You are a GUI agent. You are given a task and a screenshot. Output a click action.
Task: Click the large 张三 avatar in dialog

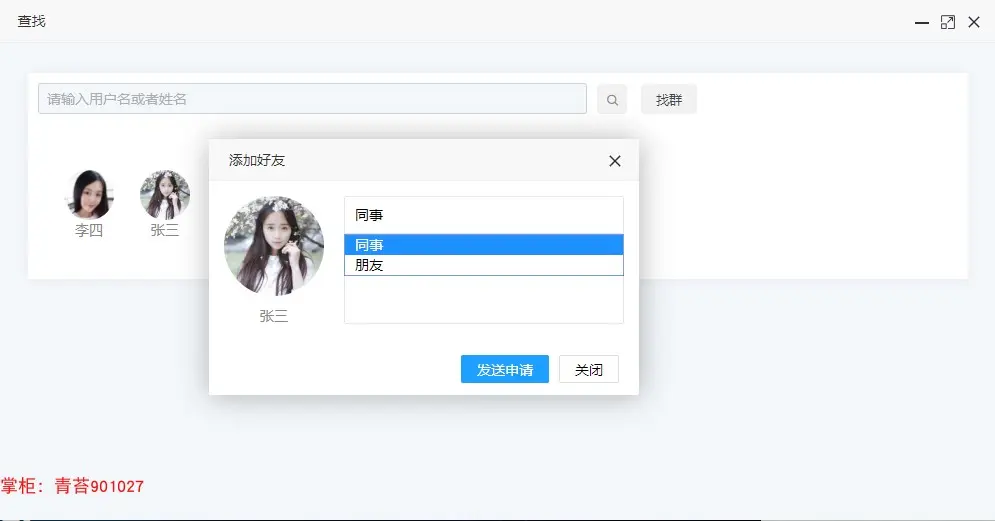coord(274,246)
